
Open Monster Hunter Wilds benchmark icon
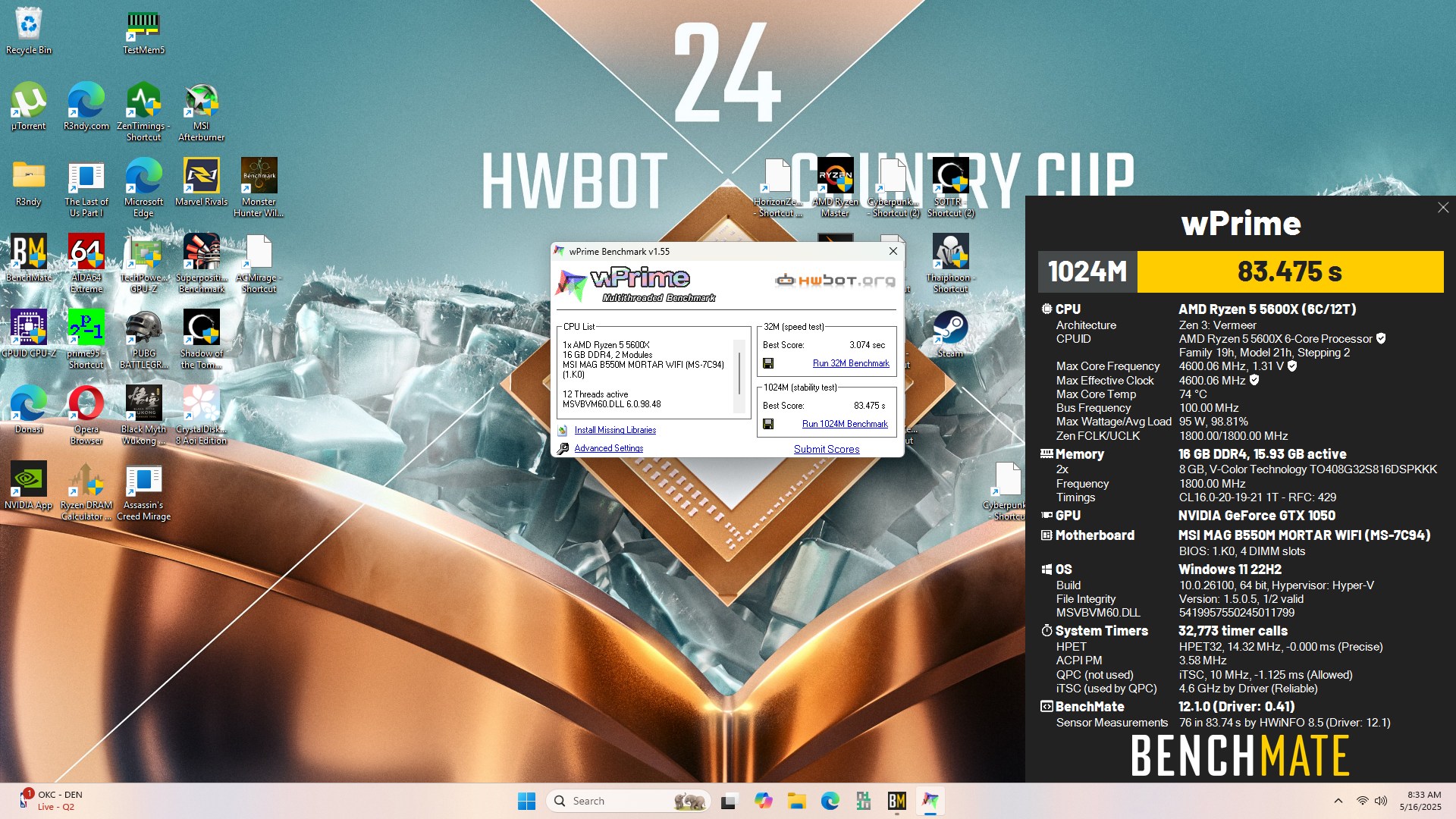(x=259, y=188)
